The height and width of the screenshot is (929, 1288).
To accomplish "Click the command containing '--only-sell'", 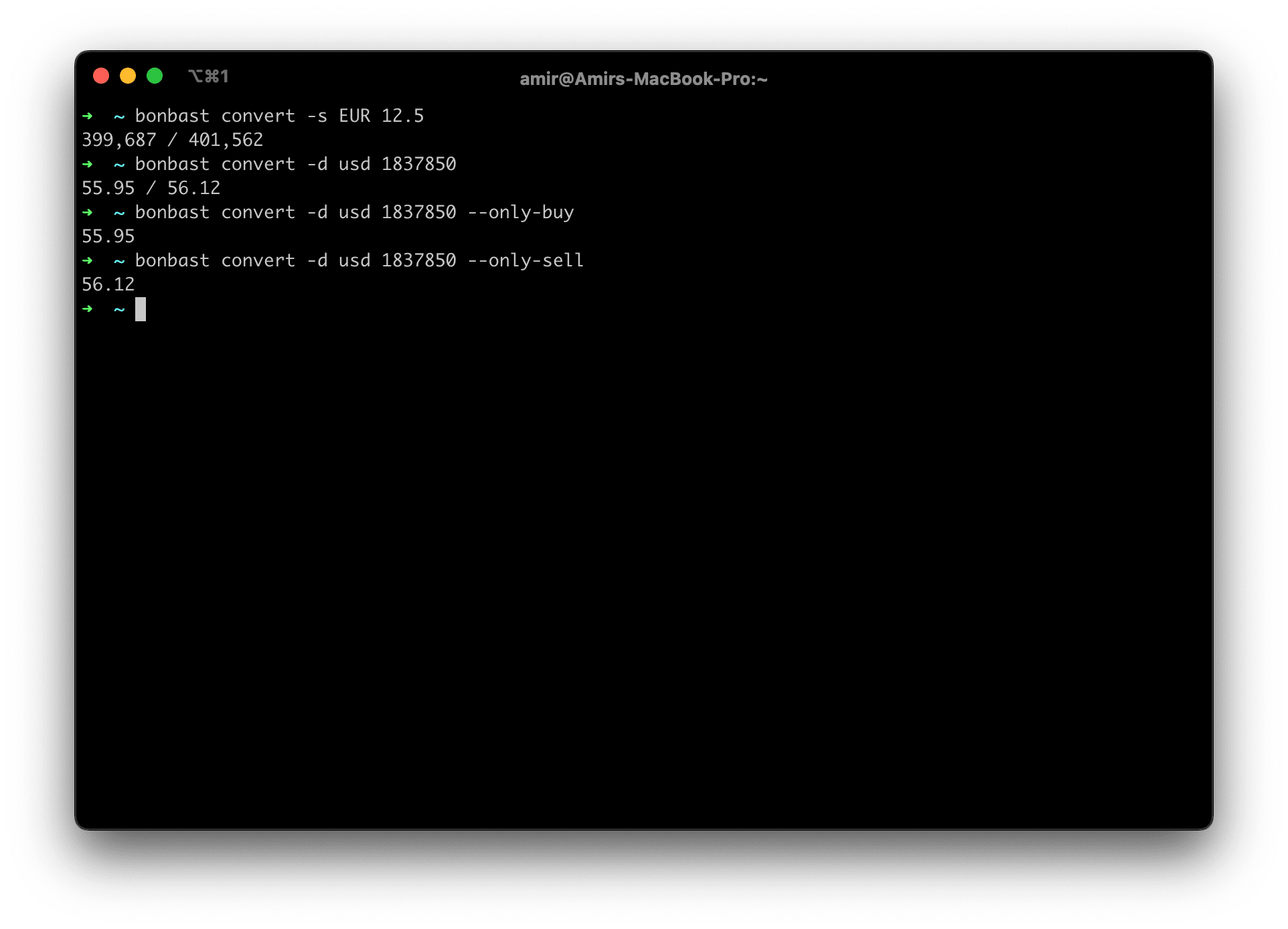I will 359,260.
